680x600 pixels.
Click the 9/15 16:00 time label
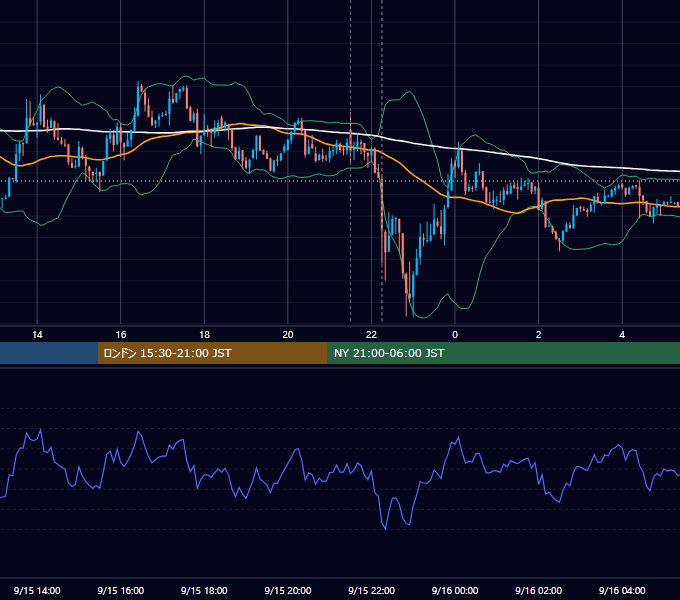[x=121, y=590]
